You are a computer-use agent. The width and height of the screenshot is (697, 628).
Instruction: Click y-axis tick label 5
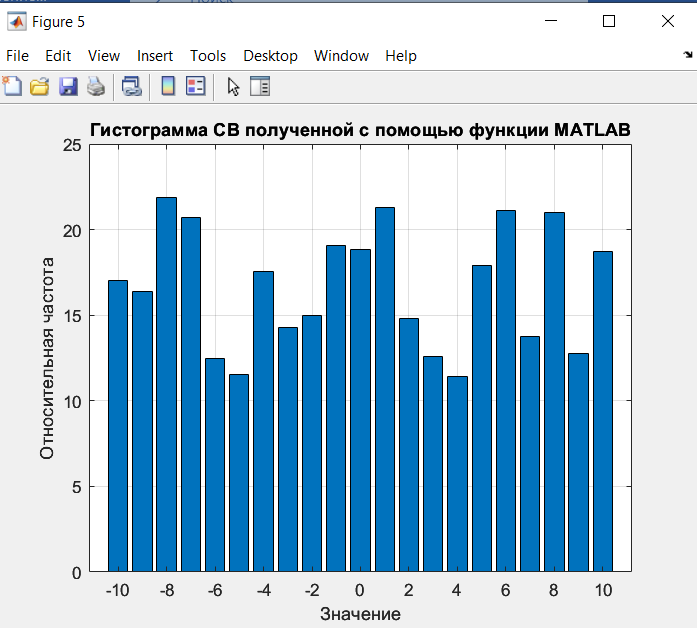coord(76,487)
